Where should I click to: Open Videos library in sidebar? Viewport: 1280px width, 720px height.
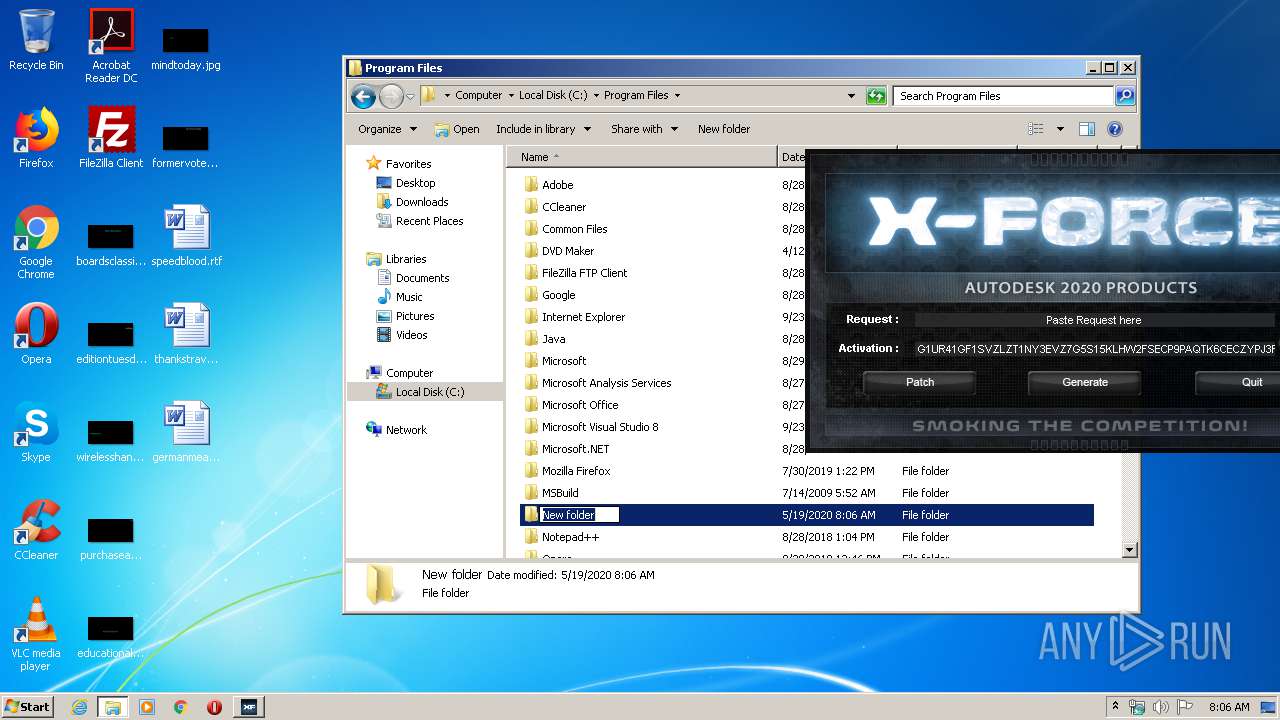pos(411,335)
